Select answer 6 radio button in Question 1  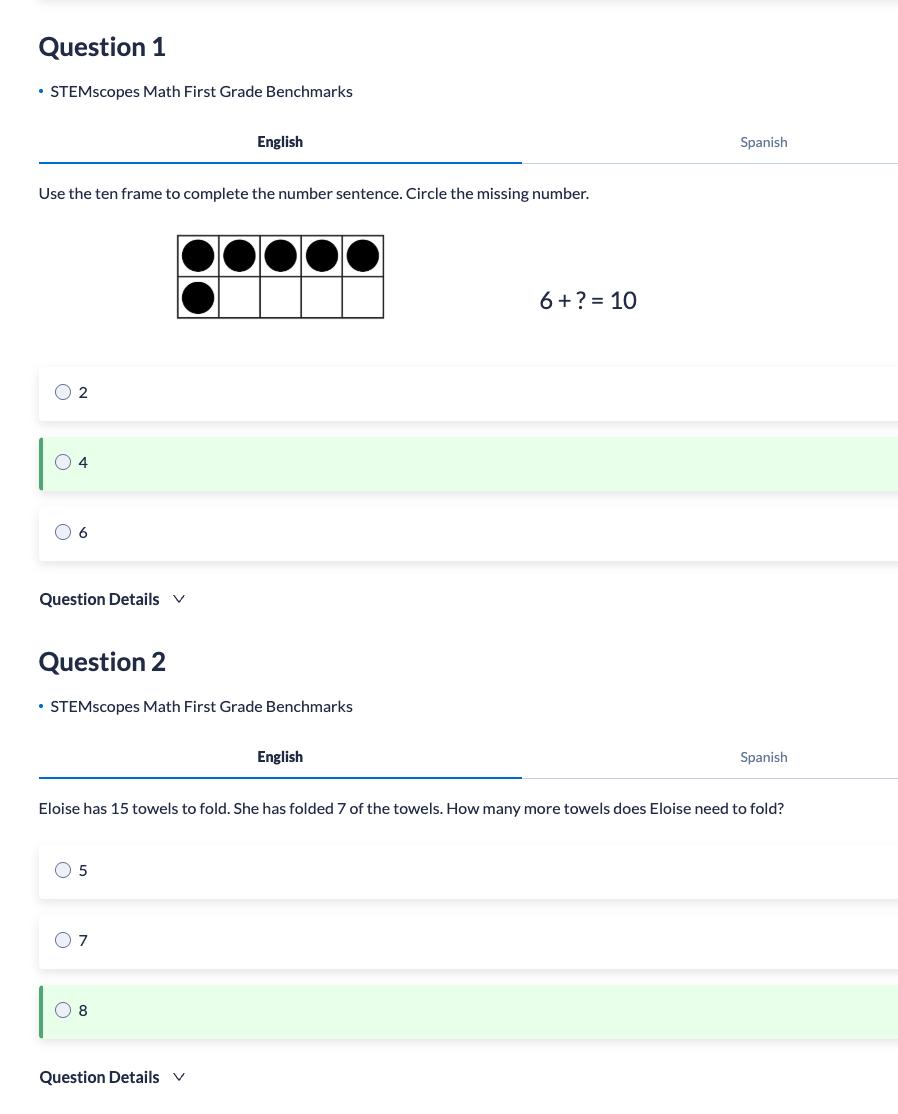tap(63, 532)
